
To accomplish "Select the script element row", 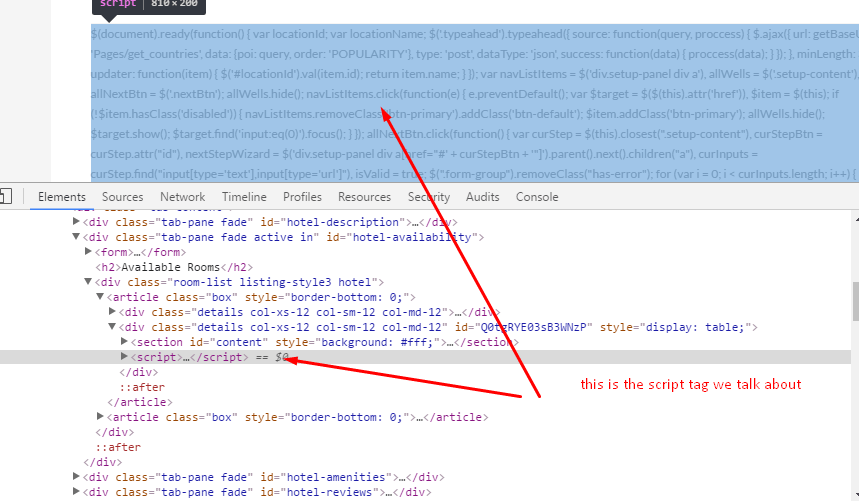I will point(425,357).
